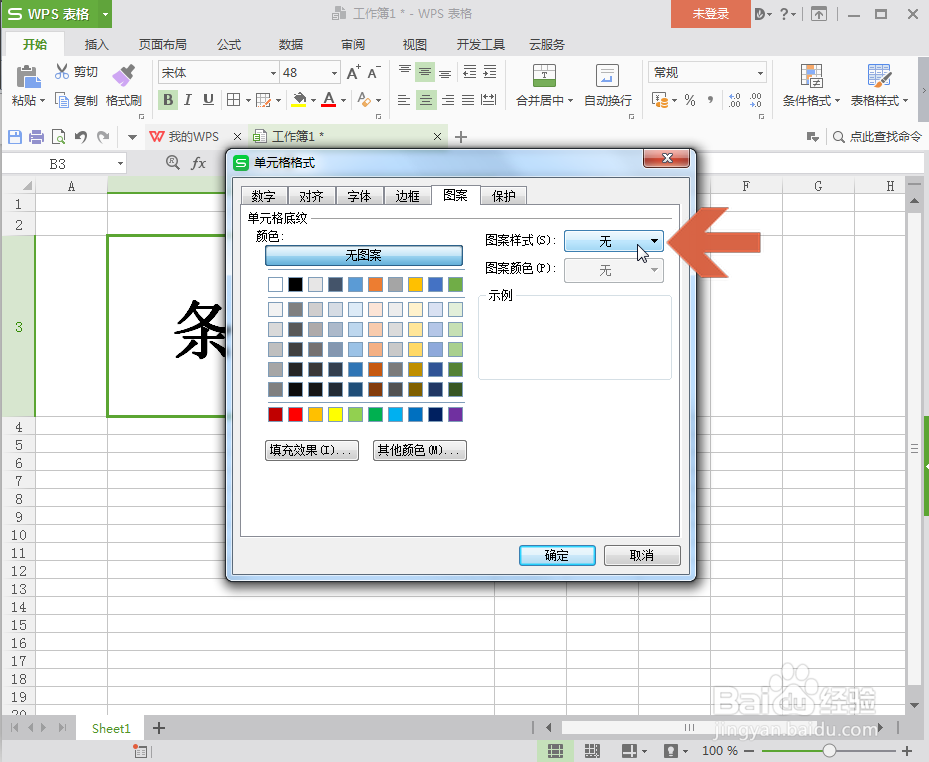Screen dimensions: 929x762
Task: Click the 填充效果 (Fill Effects) button
Action: pyautogui.click(x=312, y=450)
